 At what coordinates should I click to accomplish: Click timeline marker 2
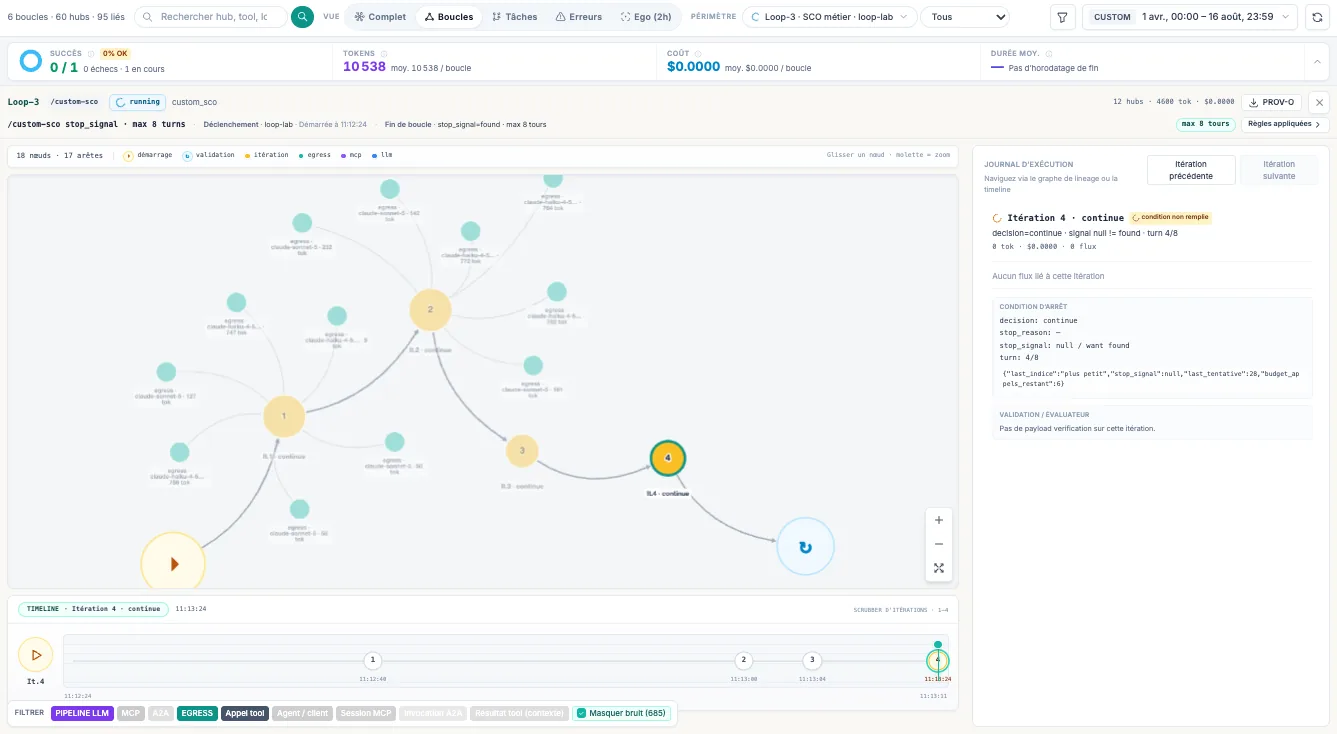pos(743,660)
